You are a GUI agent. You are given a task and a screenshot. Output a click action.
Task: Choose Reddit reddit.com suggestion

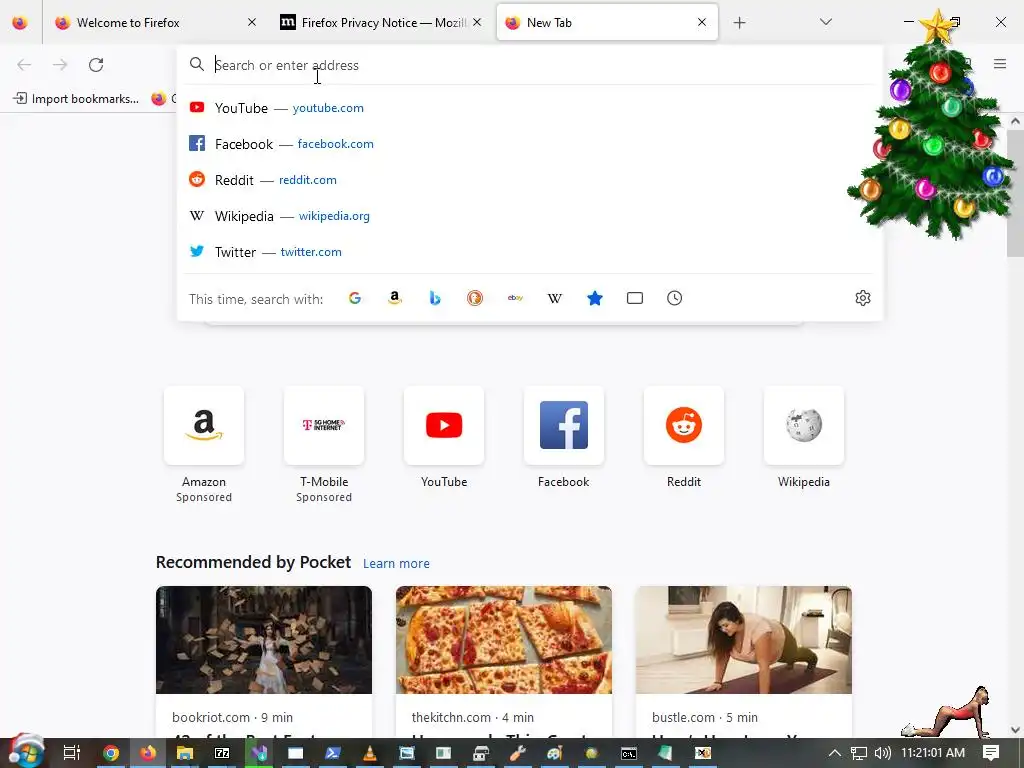click(530, 180)
